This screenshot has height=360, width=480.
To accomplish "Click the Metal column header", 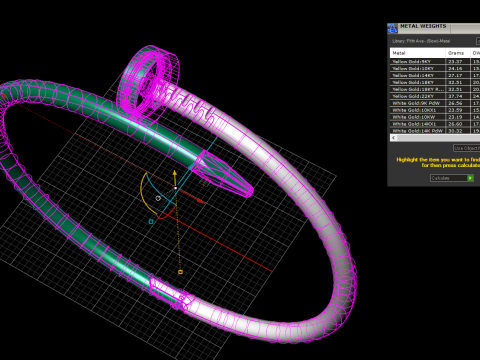I will pyautogui.click(x=418, y=53).
